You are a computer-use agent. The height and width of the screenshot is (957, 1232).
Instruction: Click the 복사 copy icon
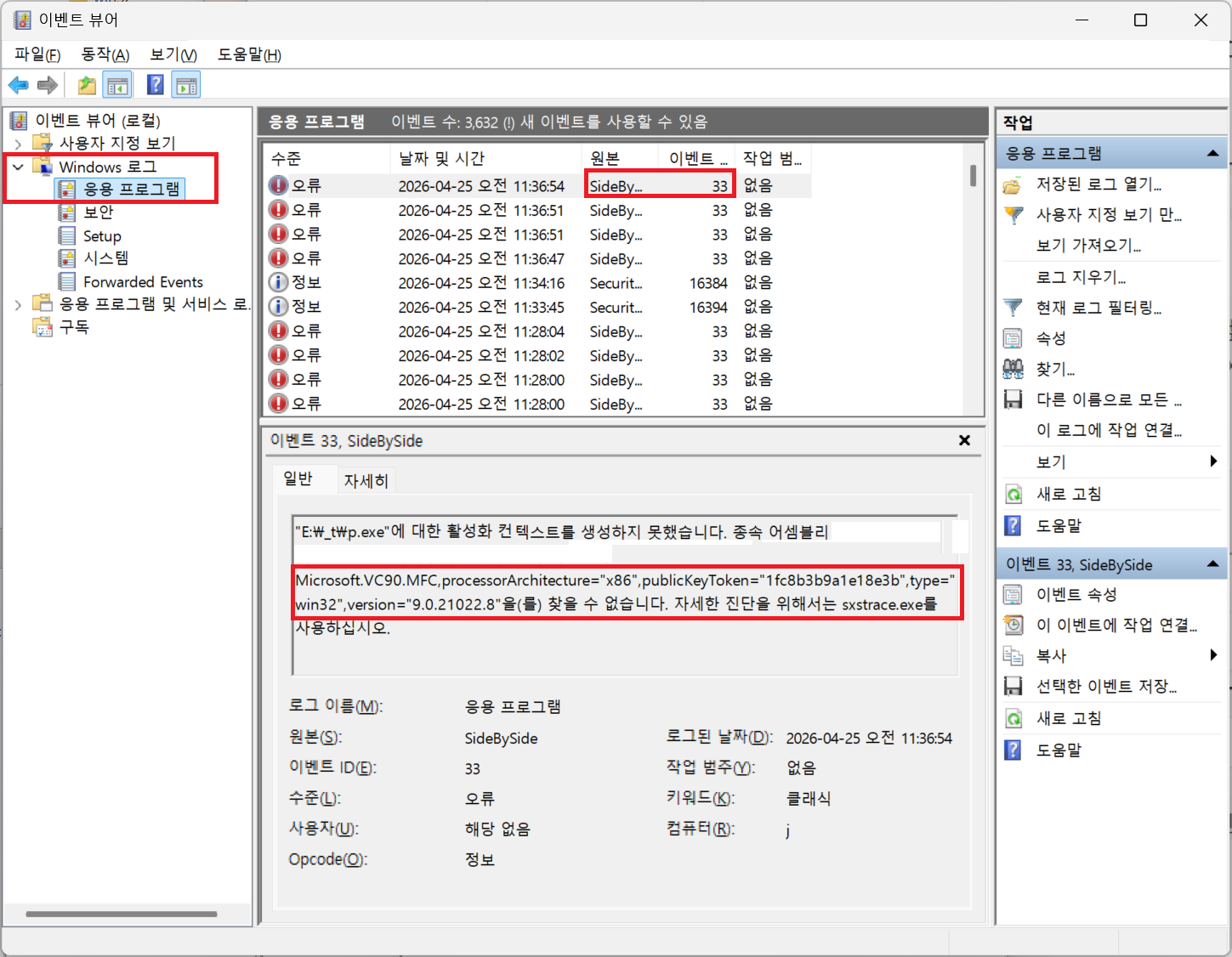point(1013,655)
